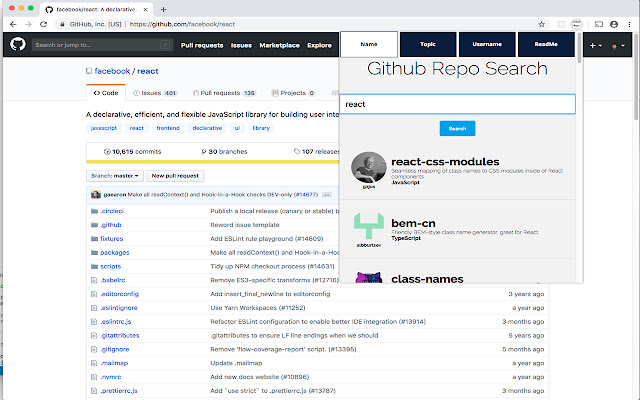Click the react-css-modules author avatar
640x400 pixels.
point(369,167)
